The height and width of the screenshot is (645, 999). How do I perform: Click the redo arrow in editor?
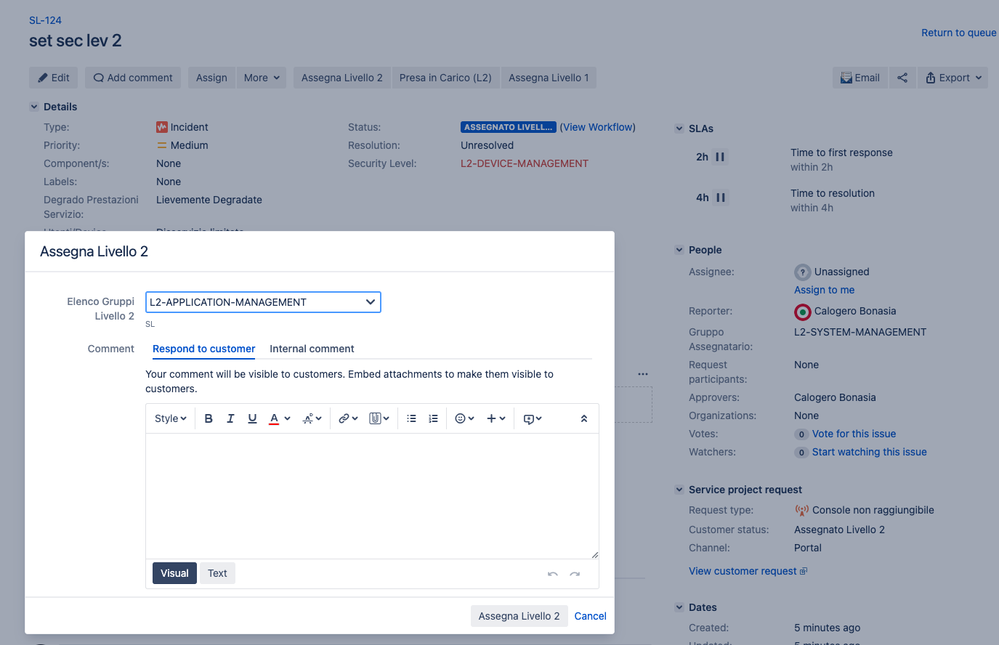tap(575, 574)
